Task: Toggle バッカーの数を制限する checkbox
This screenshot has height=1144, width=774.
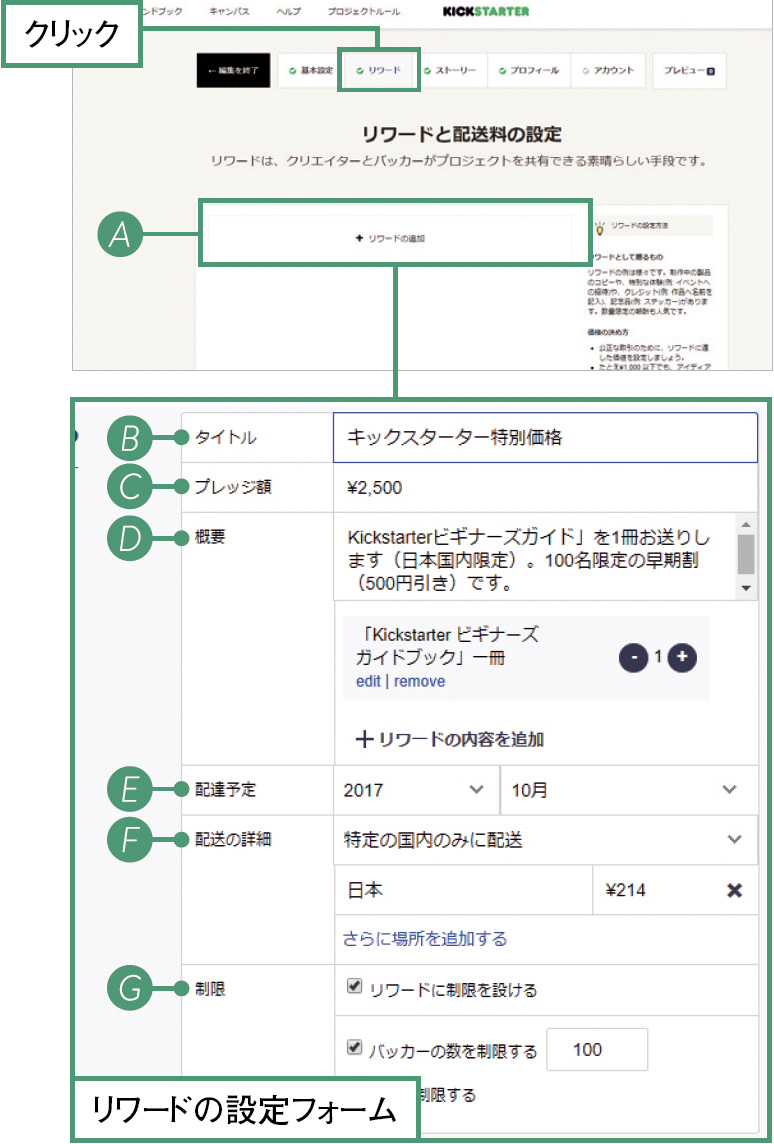Action: (x=354, y=1048)
